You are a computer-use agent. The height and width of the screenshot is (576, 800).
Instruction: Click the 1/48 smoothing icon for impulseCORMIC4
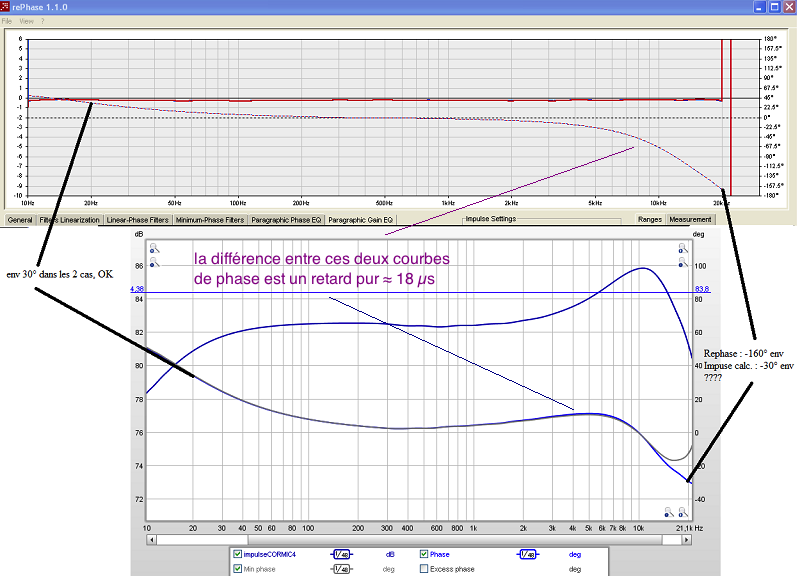[x=341, y=555]
